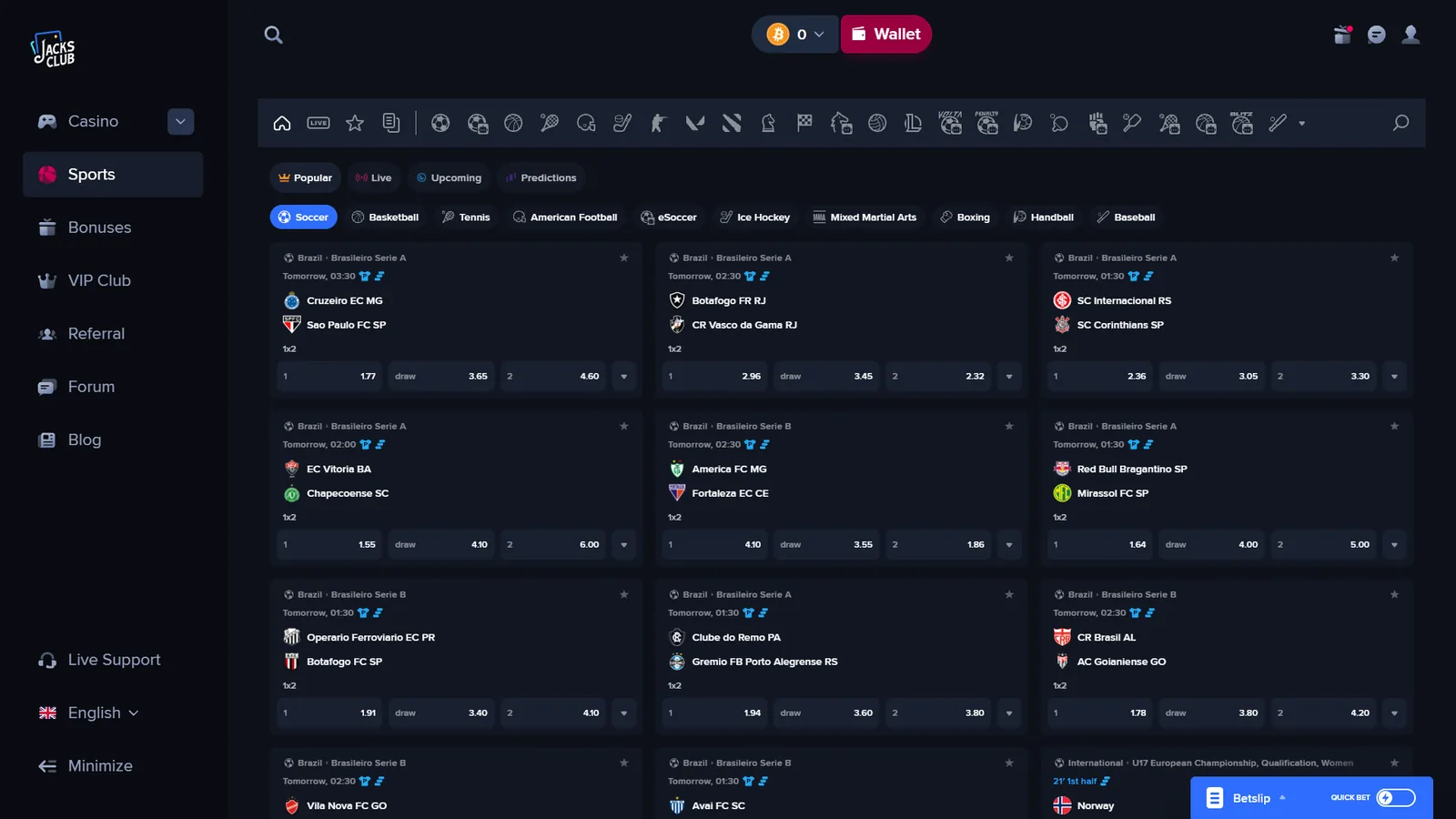Favorite the Botafogo FR RJ match star
1456x819 pixels.
[1009, 258]
